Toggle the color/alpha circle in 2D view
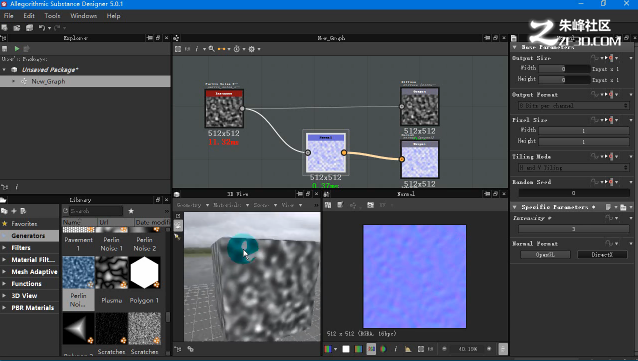Viewport: 638px width, 361px height. click(383, 349)
